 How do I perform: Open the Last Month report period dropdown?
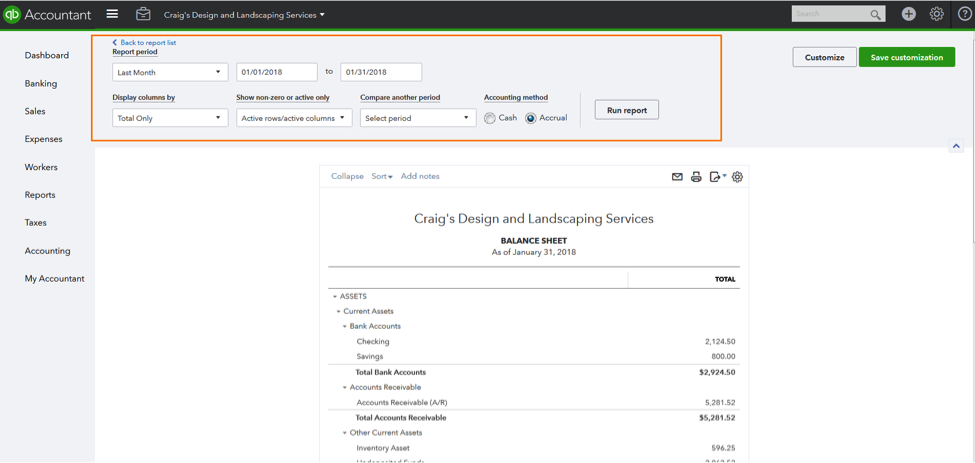[x=170, y=72]
